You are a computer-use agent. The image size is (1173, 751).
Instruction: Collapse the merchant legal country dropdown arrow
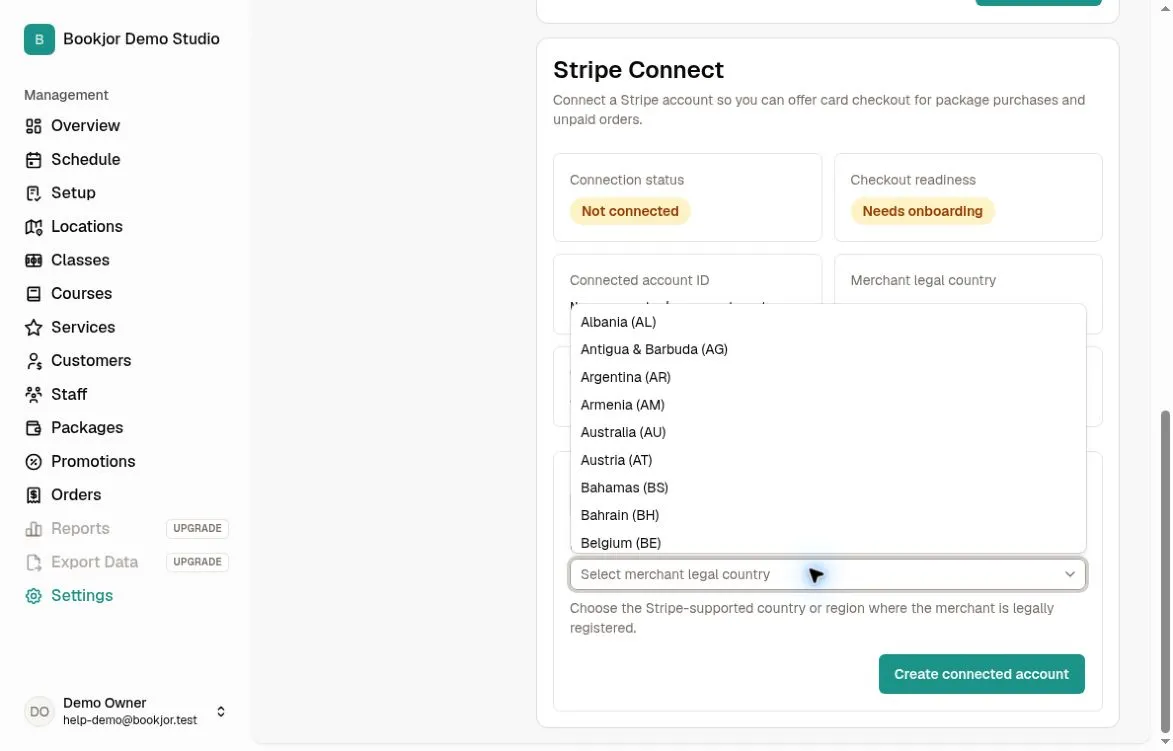(x=1070, y=574)
